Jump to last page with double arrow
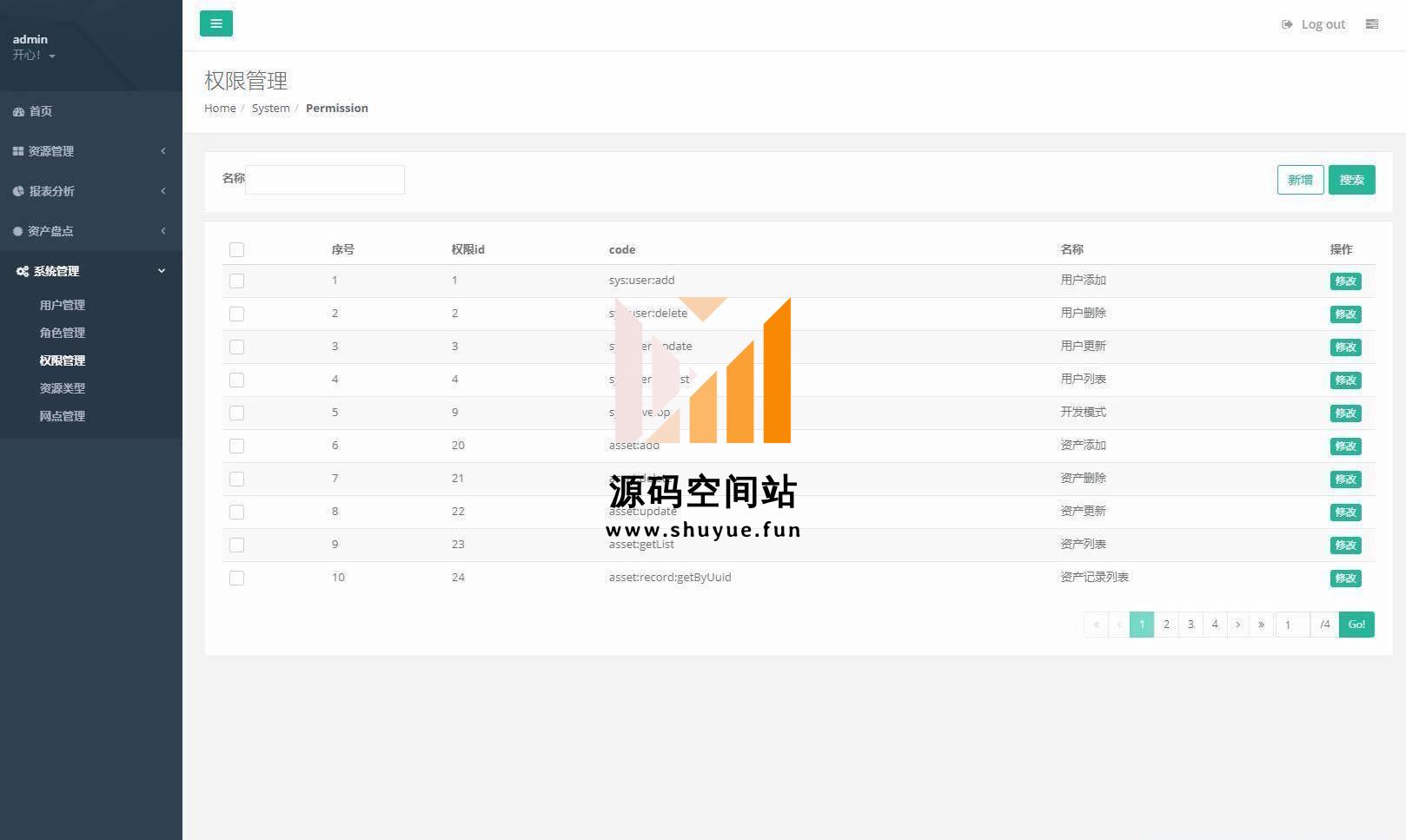The image size is (1406, 840). (1261, 625)
